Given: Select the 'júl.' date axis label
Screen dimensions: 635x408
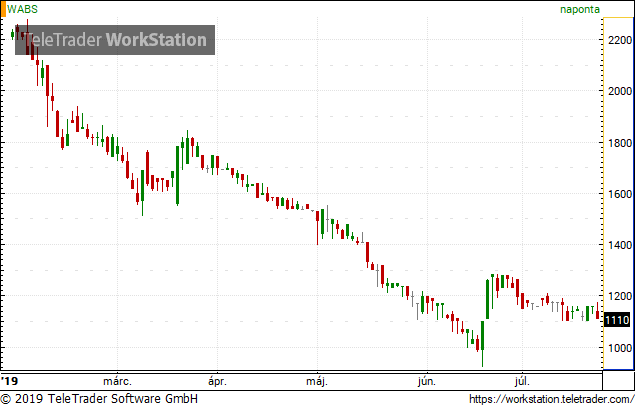Looking at the screenshot, I should click(522, 381).
